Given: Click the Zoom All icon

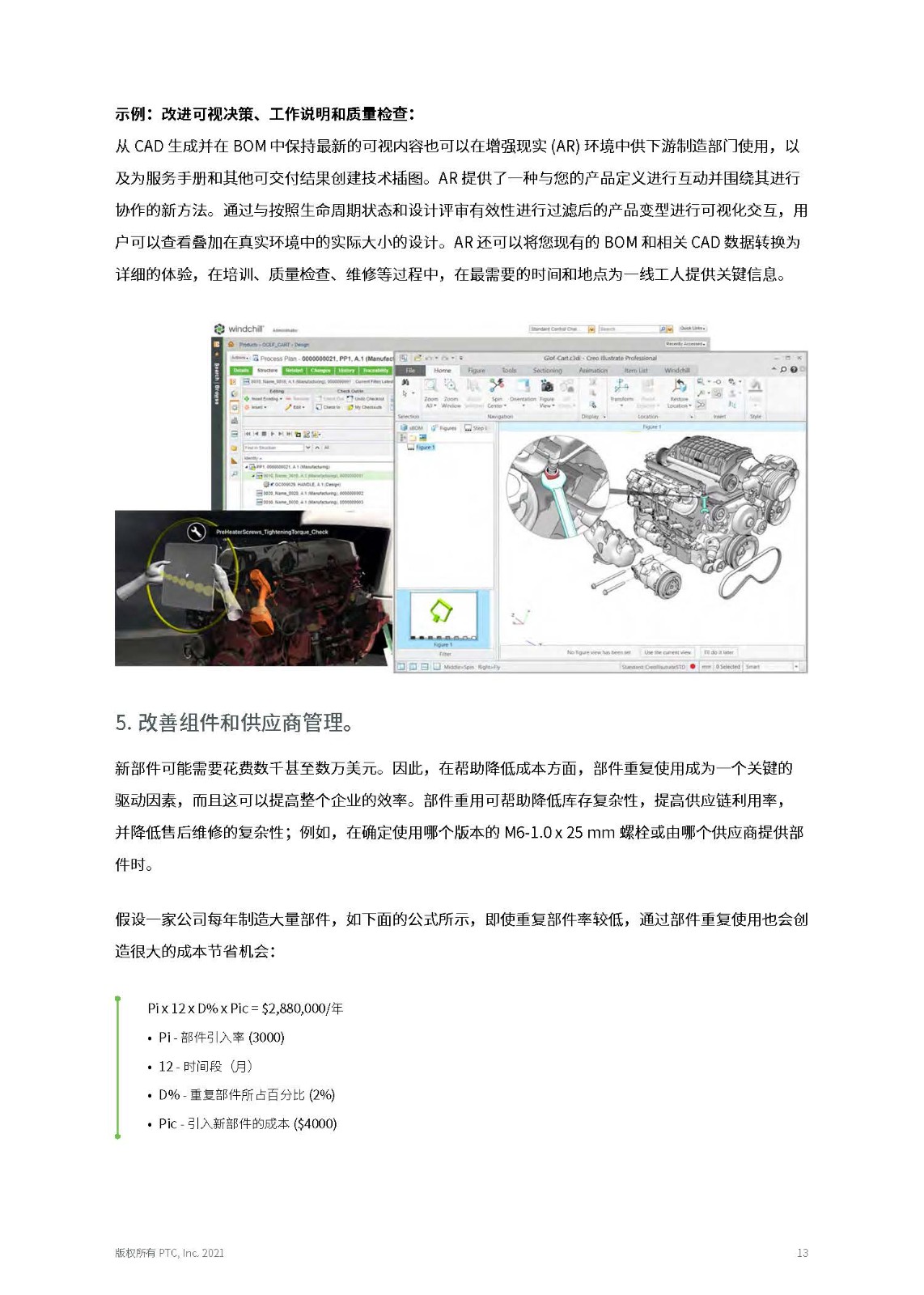Looking at the screenshot, I should point(430,386).
